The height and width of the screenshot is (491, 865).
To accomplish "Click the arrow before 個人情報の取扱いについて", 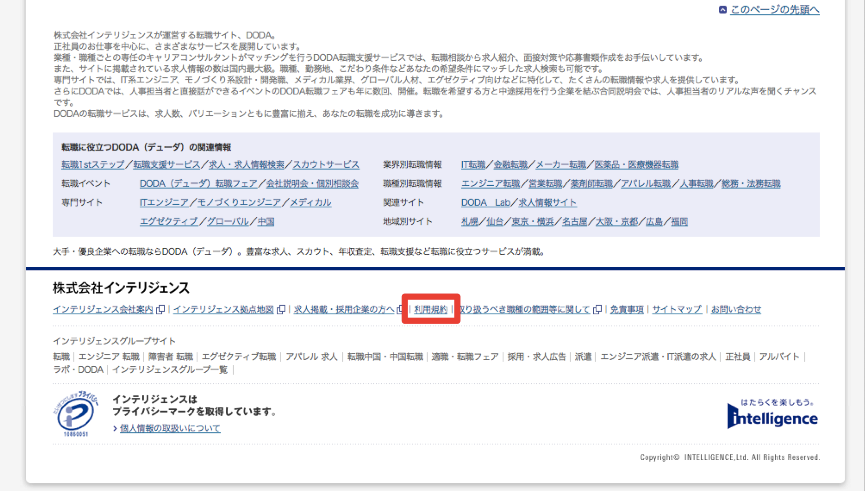I will coord(116,429).
